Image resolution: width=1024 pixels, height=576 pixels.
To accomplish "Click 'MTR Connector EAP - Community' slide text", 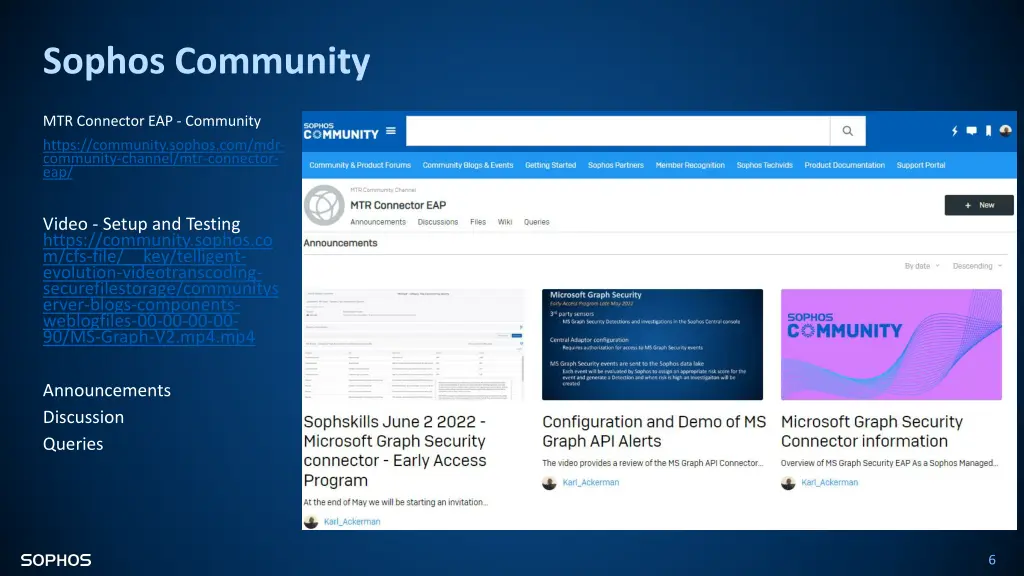I will point(152,121).
